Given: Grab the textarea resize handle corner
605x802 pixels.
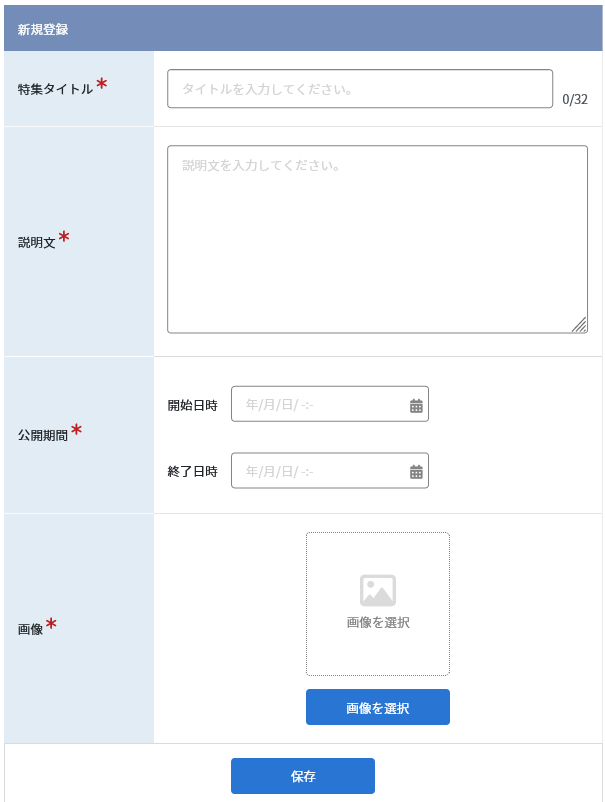Looking at the screenshot, I should (579, 325).
